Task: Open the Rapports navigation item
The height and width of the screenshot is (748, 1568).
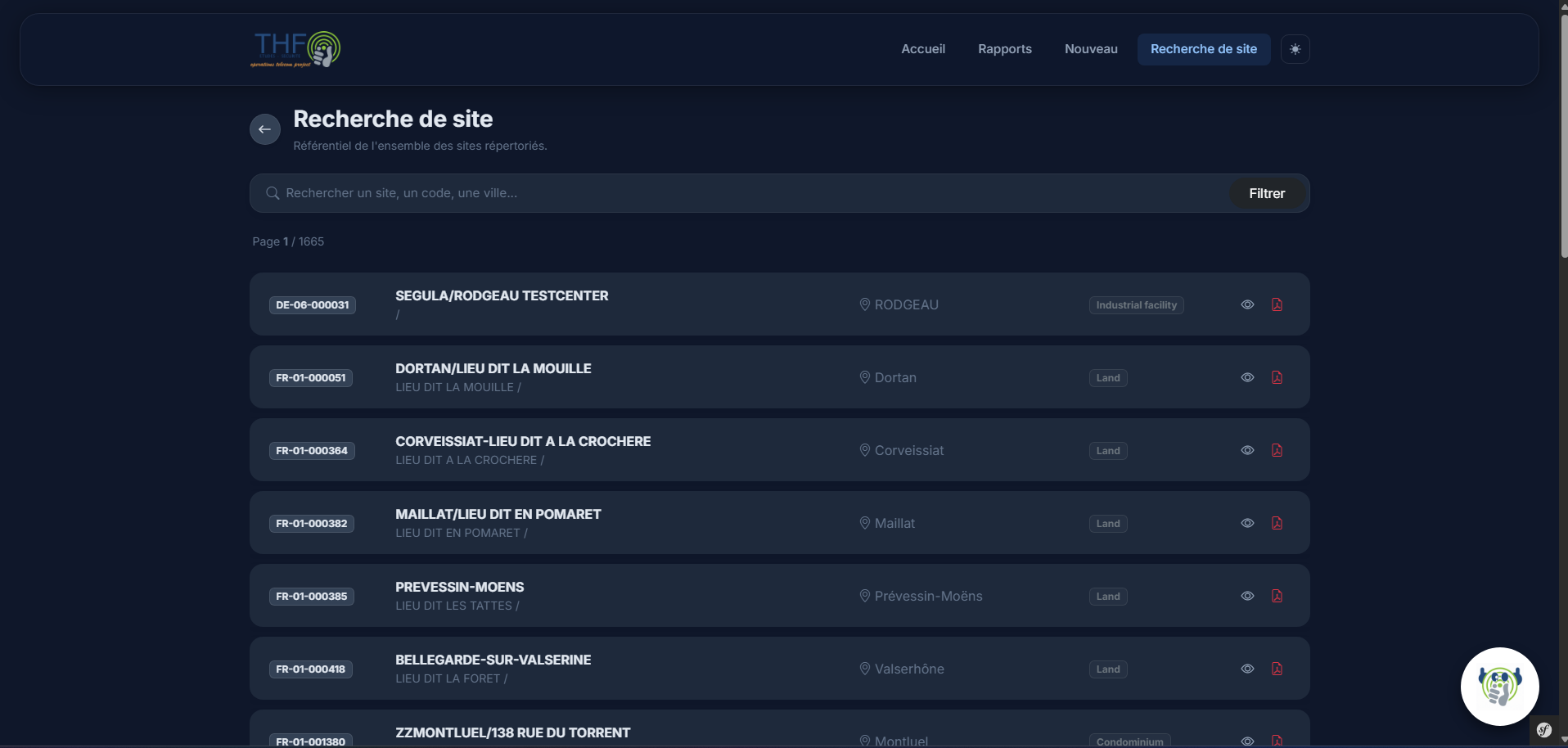Action: click(x=1005, y=48)
